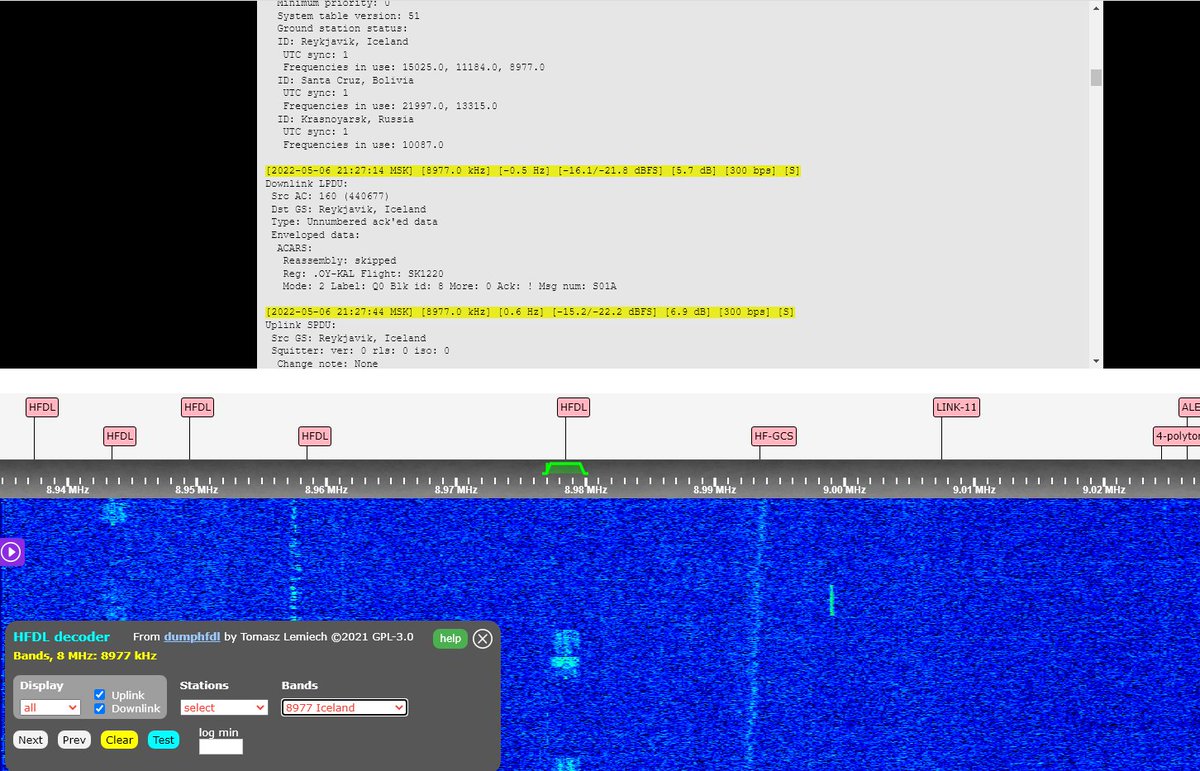Open the green help button
1200x771 pixels.
coord(450,638)
